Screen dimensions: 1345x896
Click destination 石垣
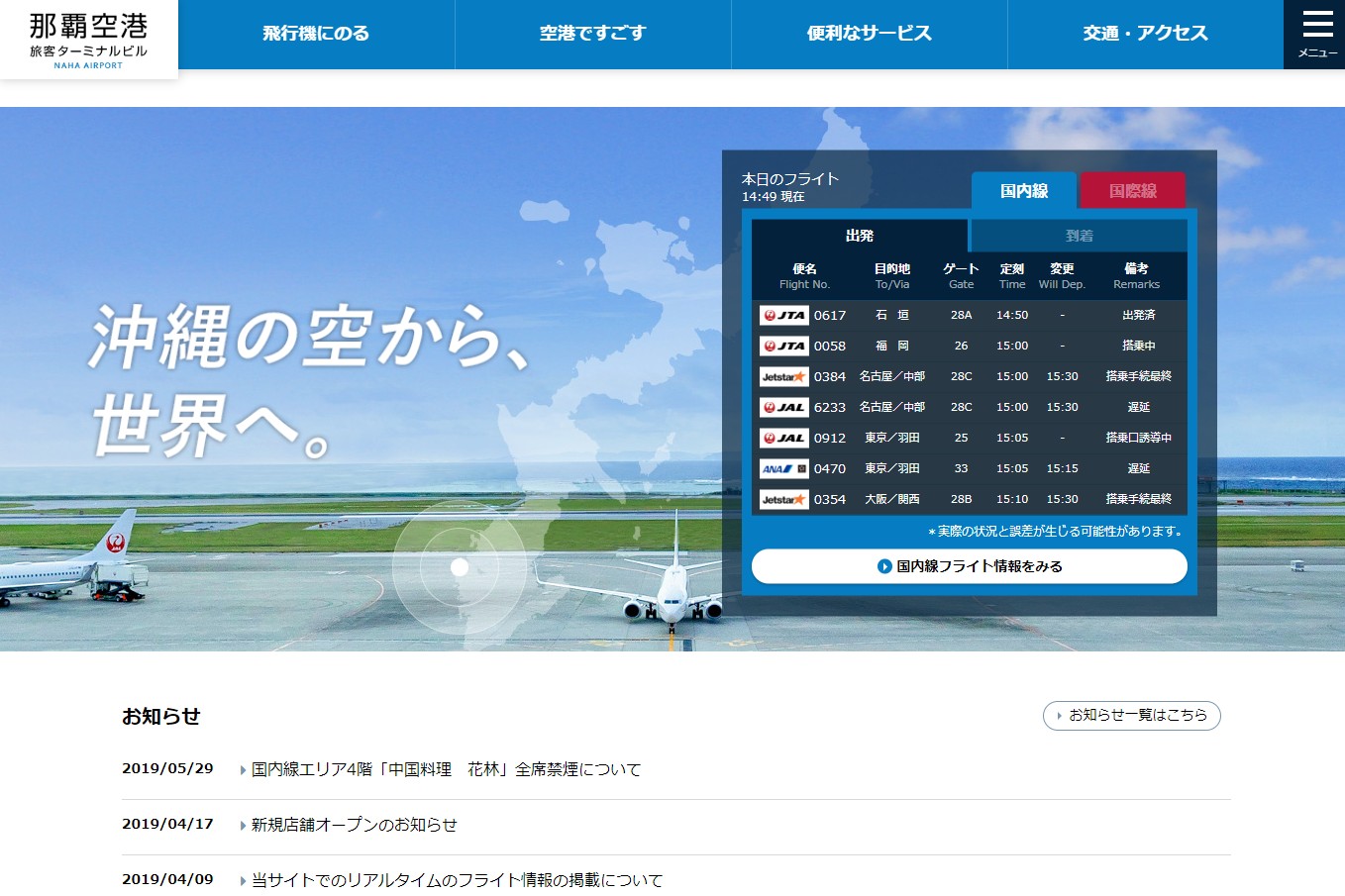coord(892,315)
